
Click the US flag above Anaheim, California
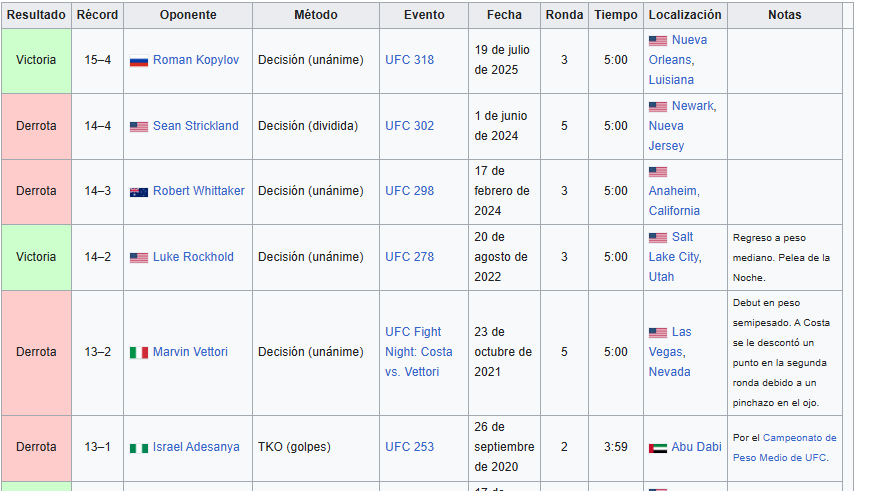click(658, 172)
